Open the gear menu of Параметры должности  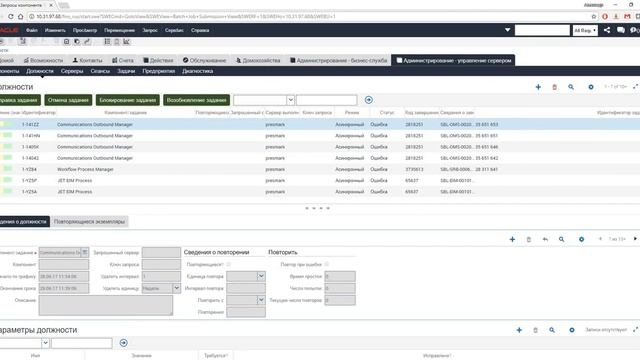coord(572,330)
